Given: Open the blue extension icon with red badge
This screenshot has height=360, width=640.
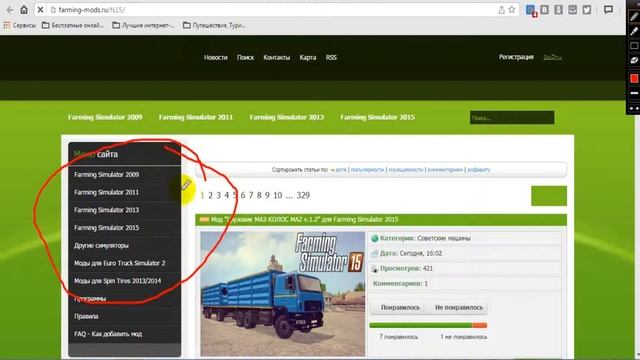Looking at the screenshot, I should 531,10.
